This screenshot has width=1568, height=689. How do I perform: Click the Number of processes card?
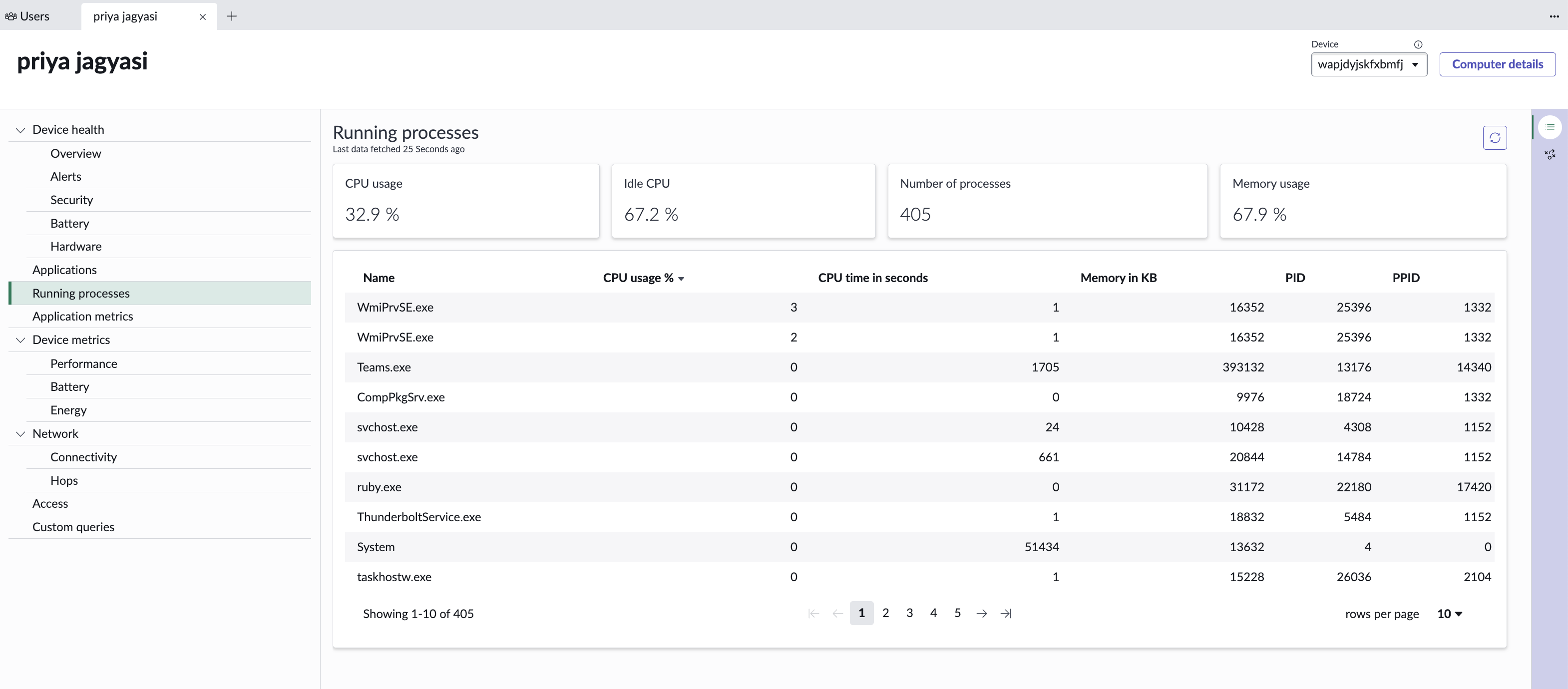pos(1047,202)
